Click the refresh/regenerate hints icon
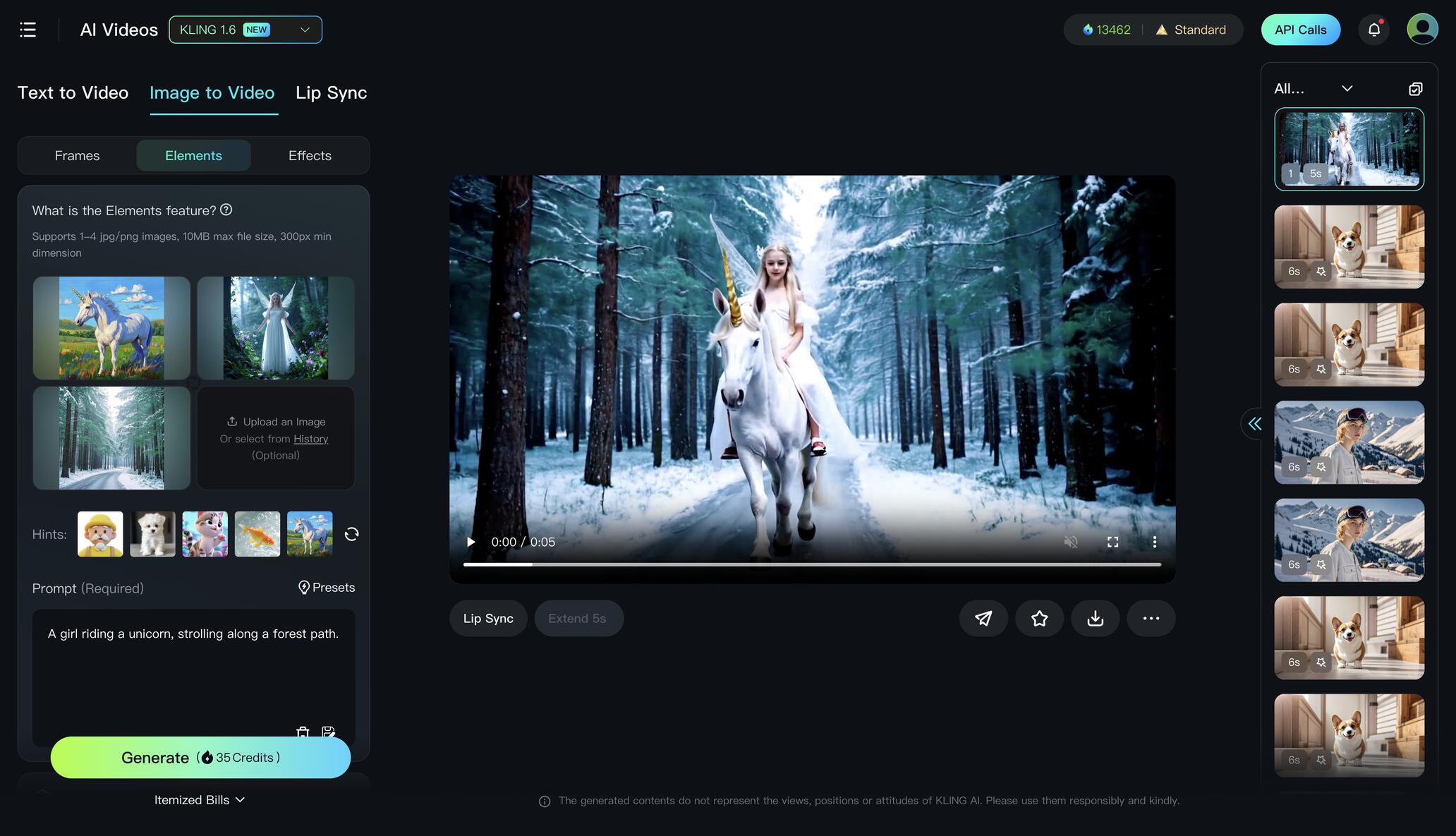 [x=350, y=533]
